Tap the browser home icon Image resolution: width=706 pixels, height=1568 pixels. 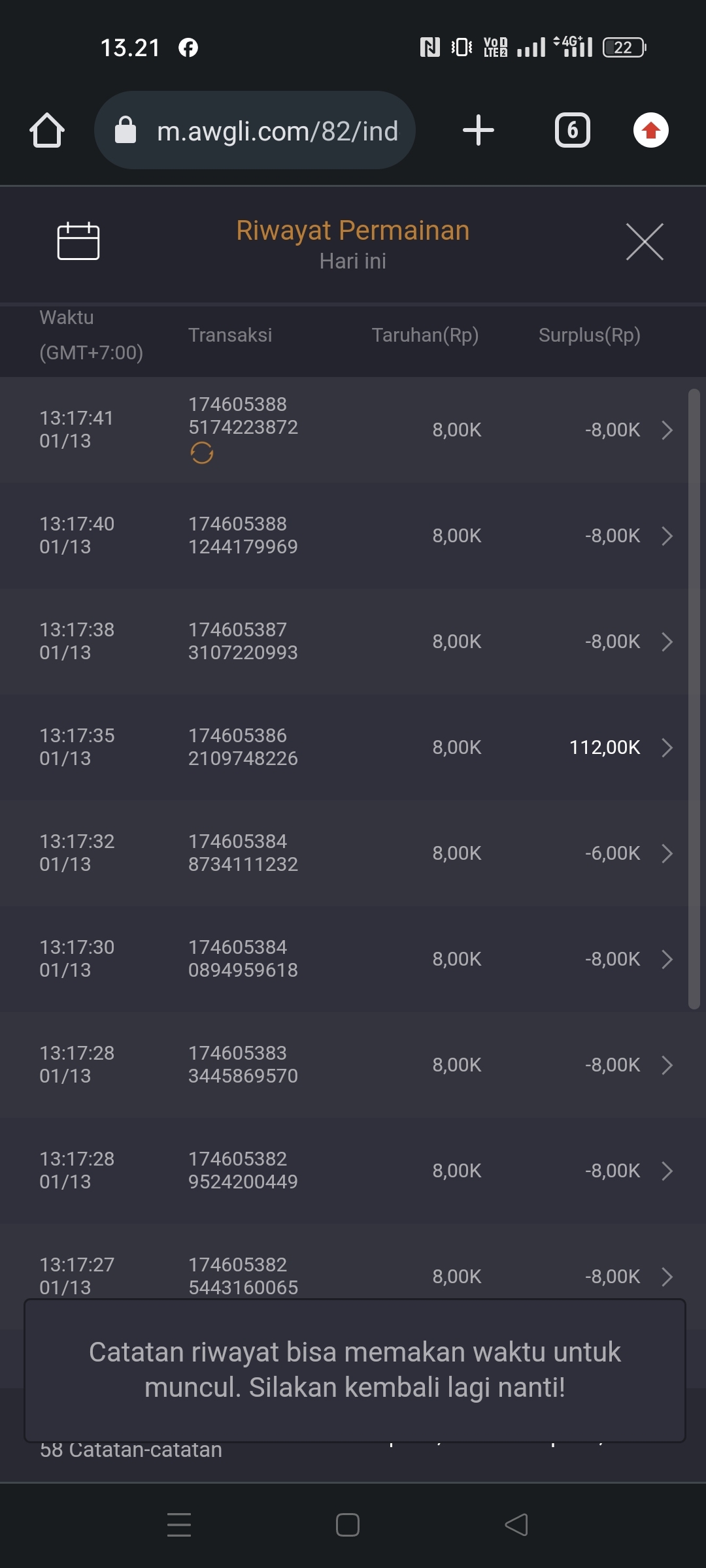click(x=47, y=131)
